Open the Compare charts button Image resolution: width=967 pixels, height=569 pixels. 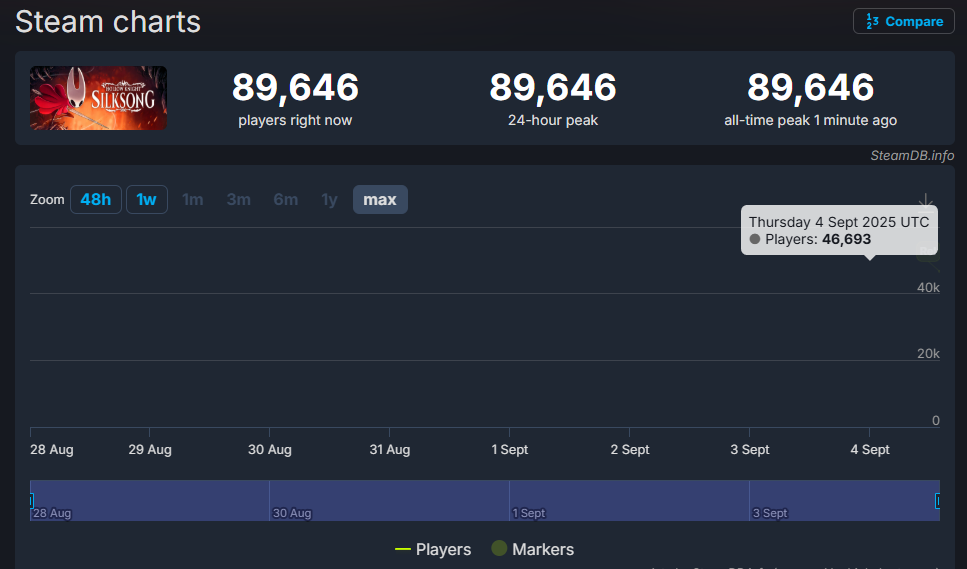[903, 22]
